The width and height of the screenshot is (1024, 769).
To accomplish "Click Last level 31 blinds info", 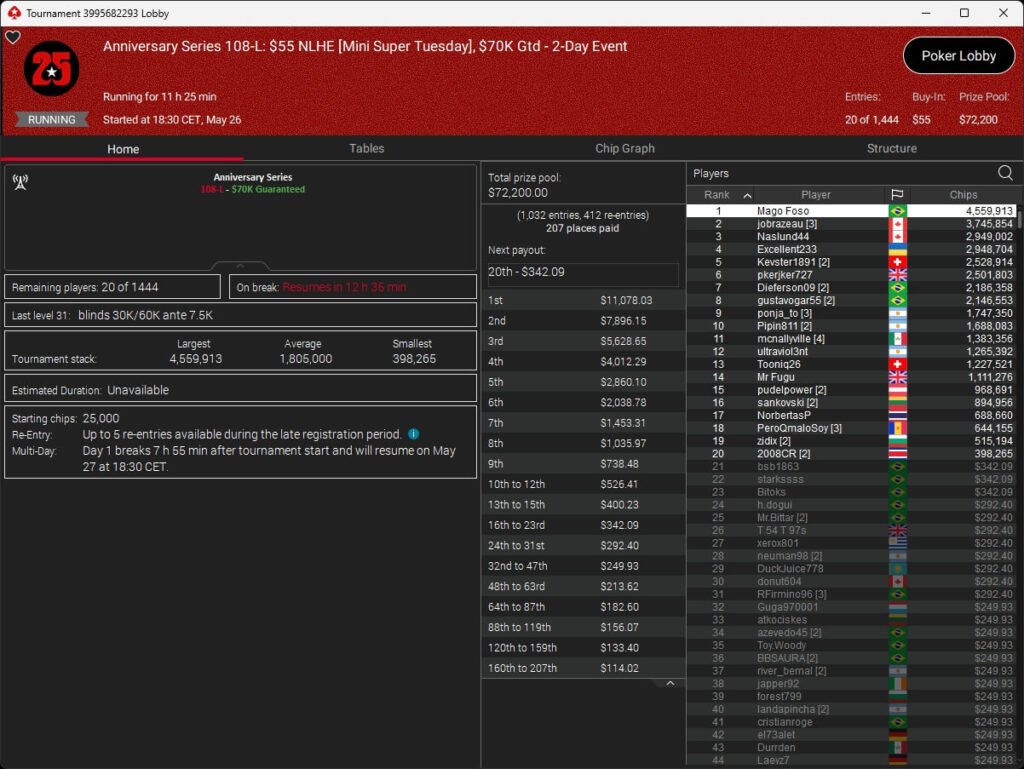I will point(240,315).
